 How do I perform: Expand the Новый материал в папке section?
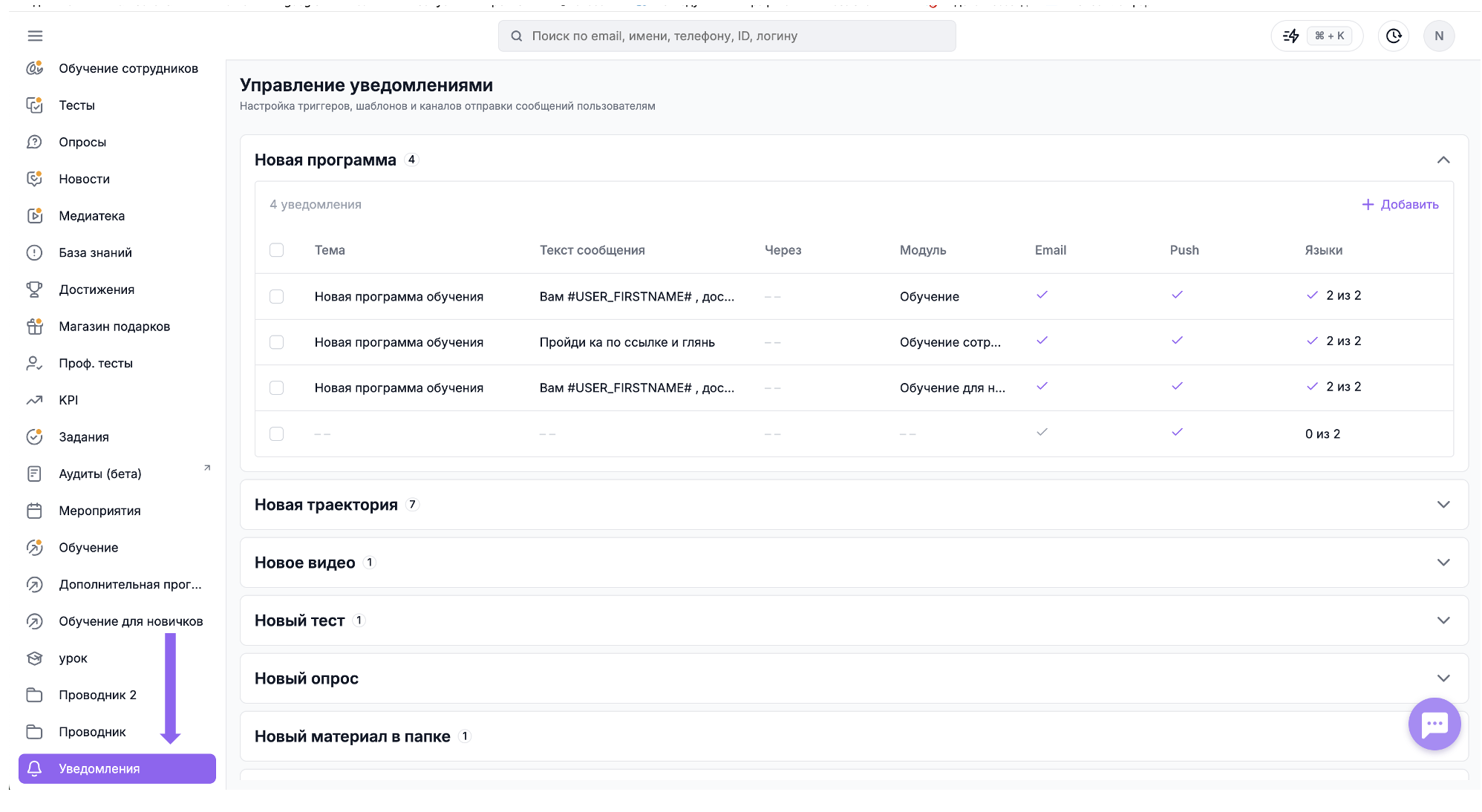click(854, 736)
